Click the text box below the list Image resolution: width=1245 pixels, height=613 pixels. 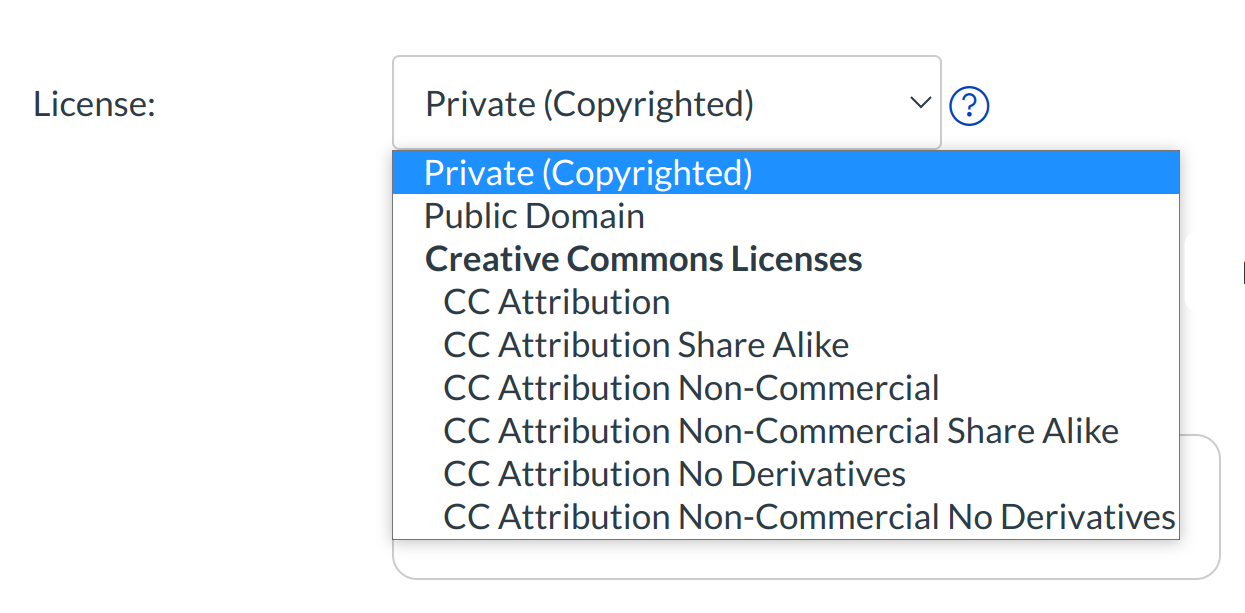coord(805,560)
